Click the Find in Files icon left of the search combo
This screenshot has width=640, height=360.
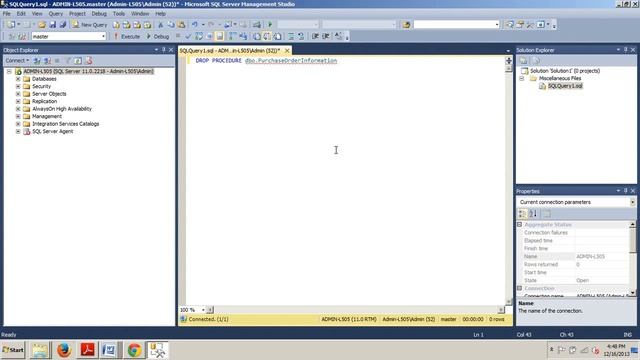click(x=406, y=25)
